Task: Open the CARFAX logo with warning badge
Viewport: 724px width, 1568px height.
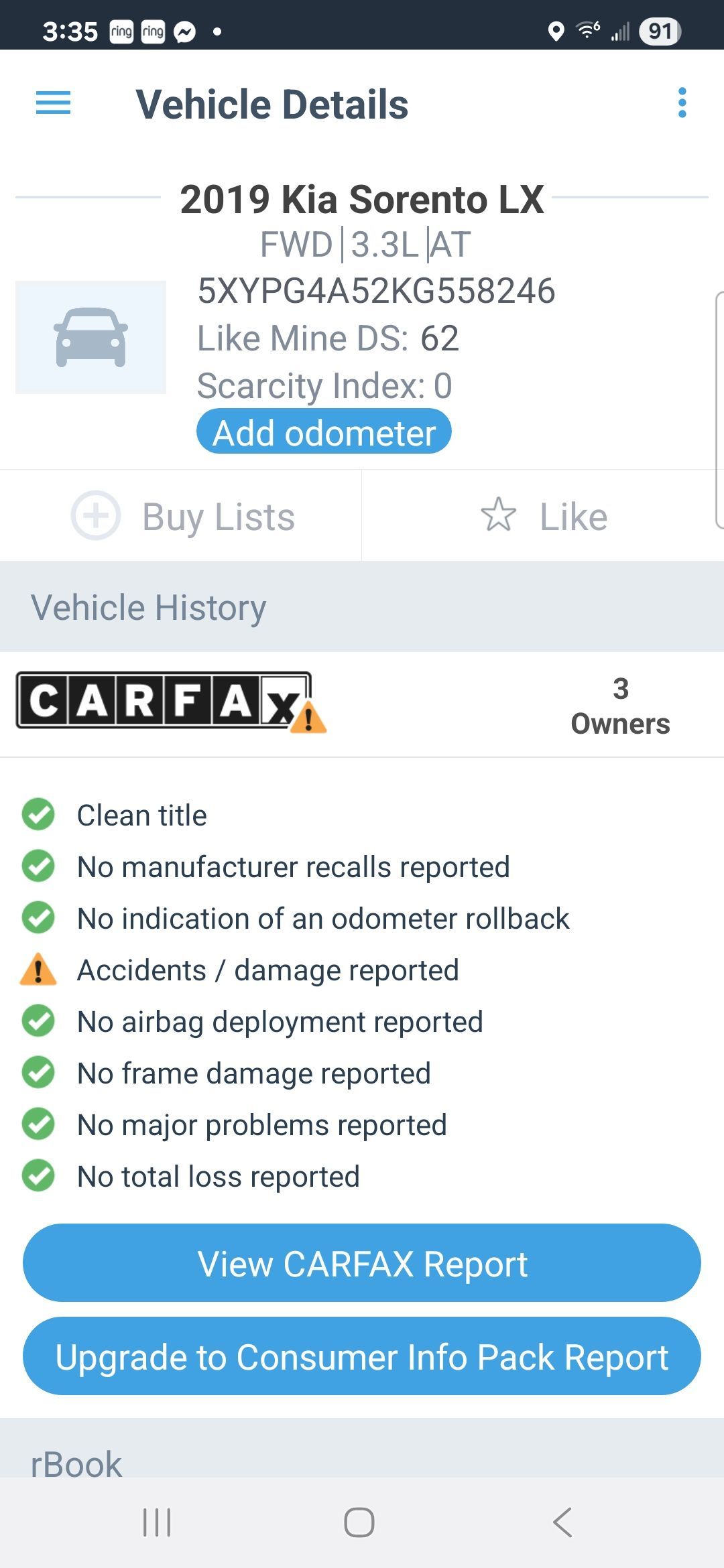Action: pos(171,702)
